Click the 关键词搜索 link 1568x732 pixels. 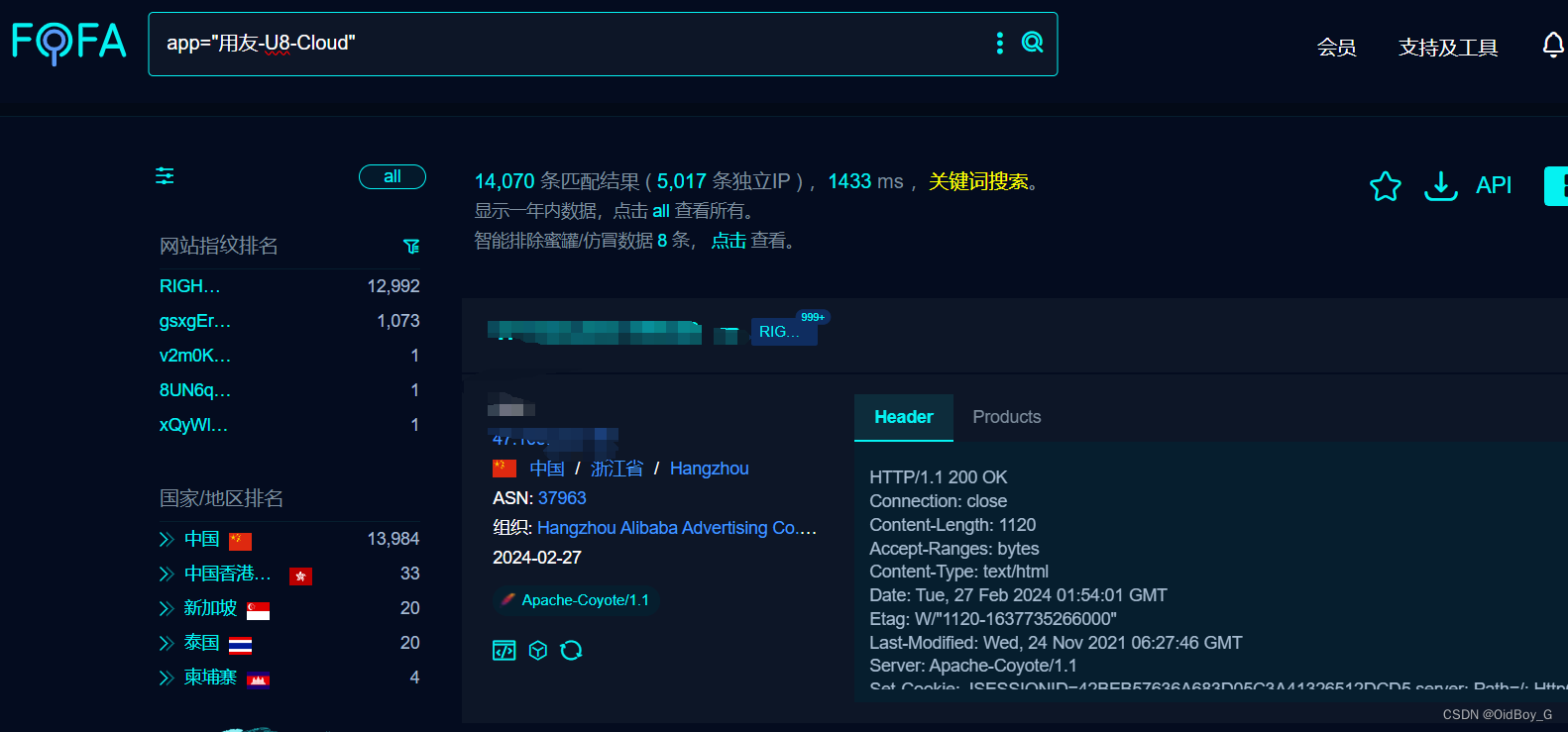pyautogui.click(x=978, y=181)
